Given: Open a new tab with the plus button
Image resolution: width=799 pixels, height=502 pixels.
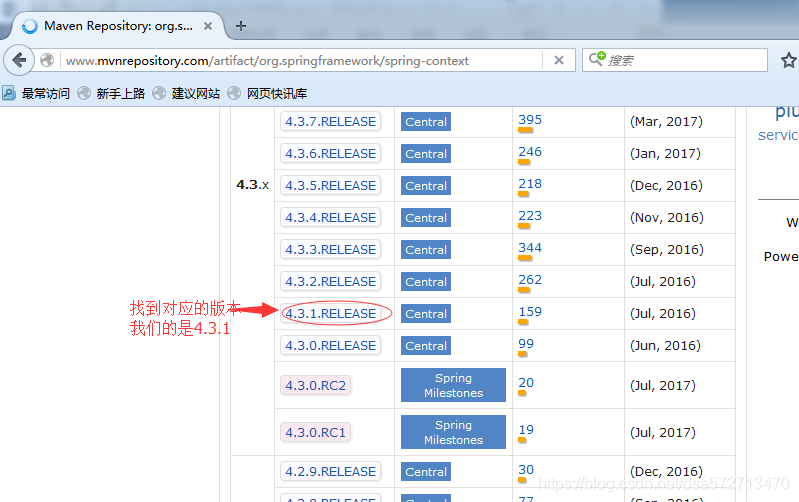Looking at the screenshot, I should [x=241, y=26].
